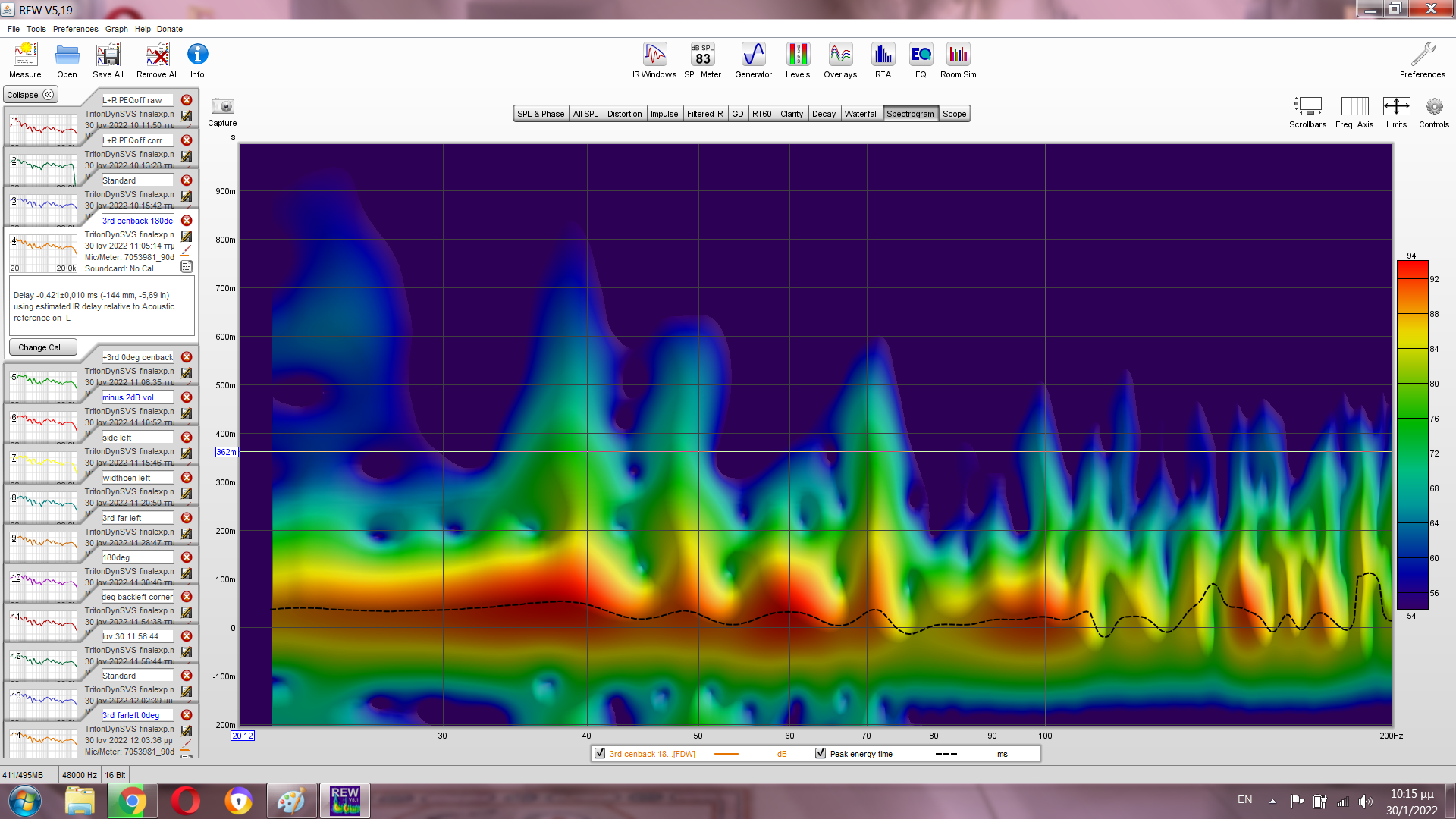Launch the RTA window
Image resolution: width=1456 pixels, height=819 pixels.
click(883, 61)
